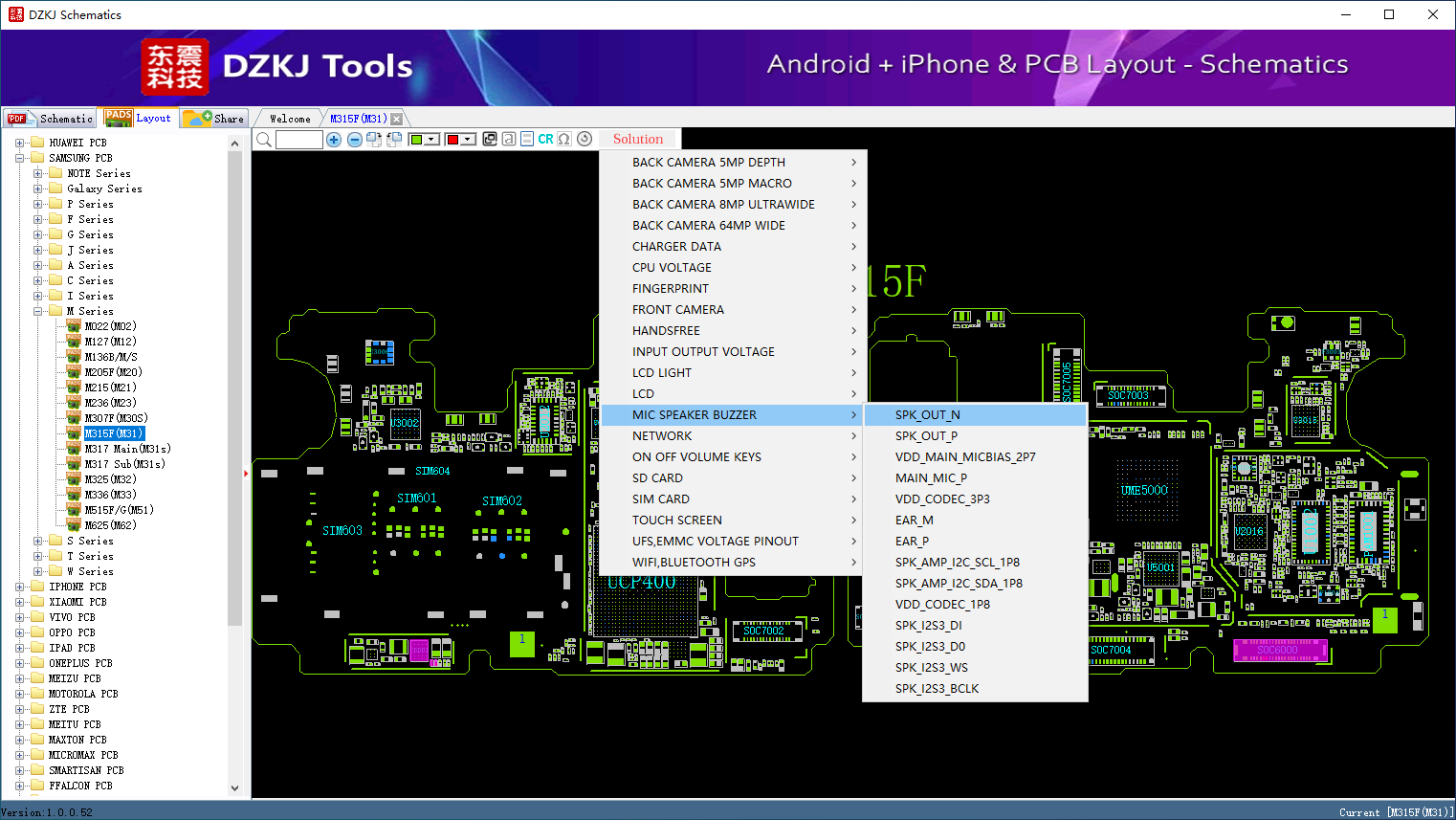Viewport: 1456px width, 820px height.
Task: Select M515F/G(M51) in tree
Action: coord(119,510)
